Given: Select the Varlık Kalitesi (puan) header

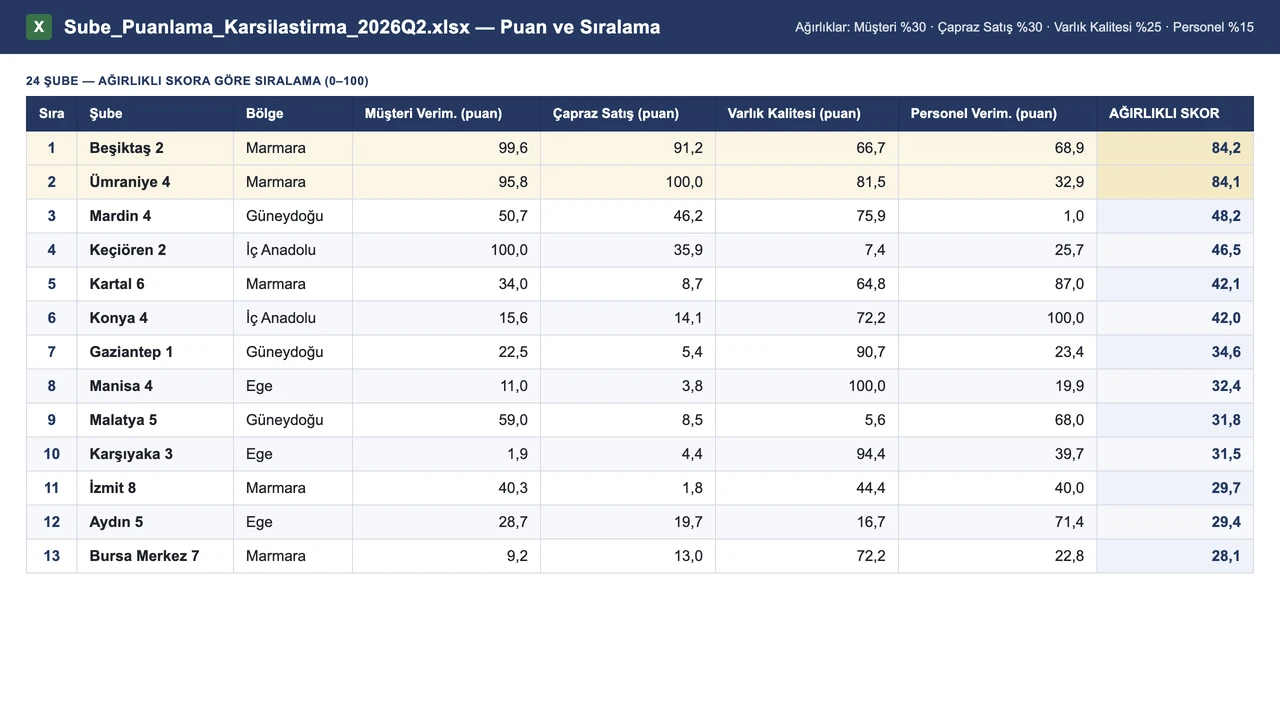Looking at the screenshot, I should pyautogui.click(x=807, y=113).
